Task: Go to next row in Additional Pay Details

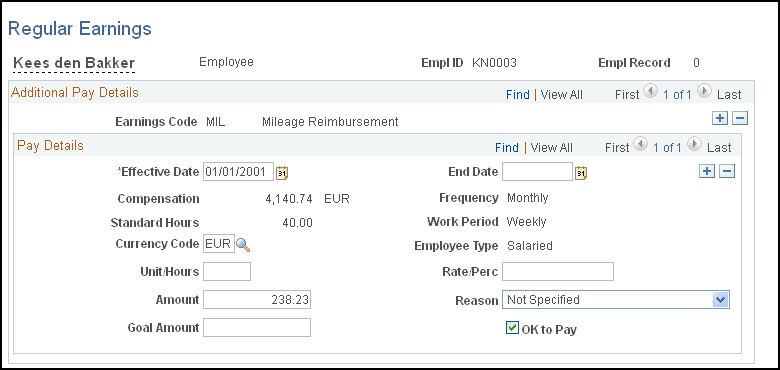Action: (x=704, y=92)
